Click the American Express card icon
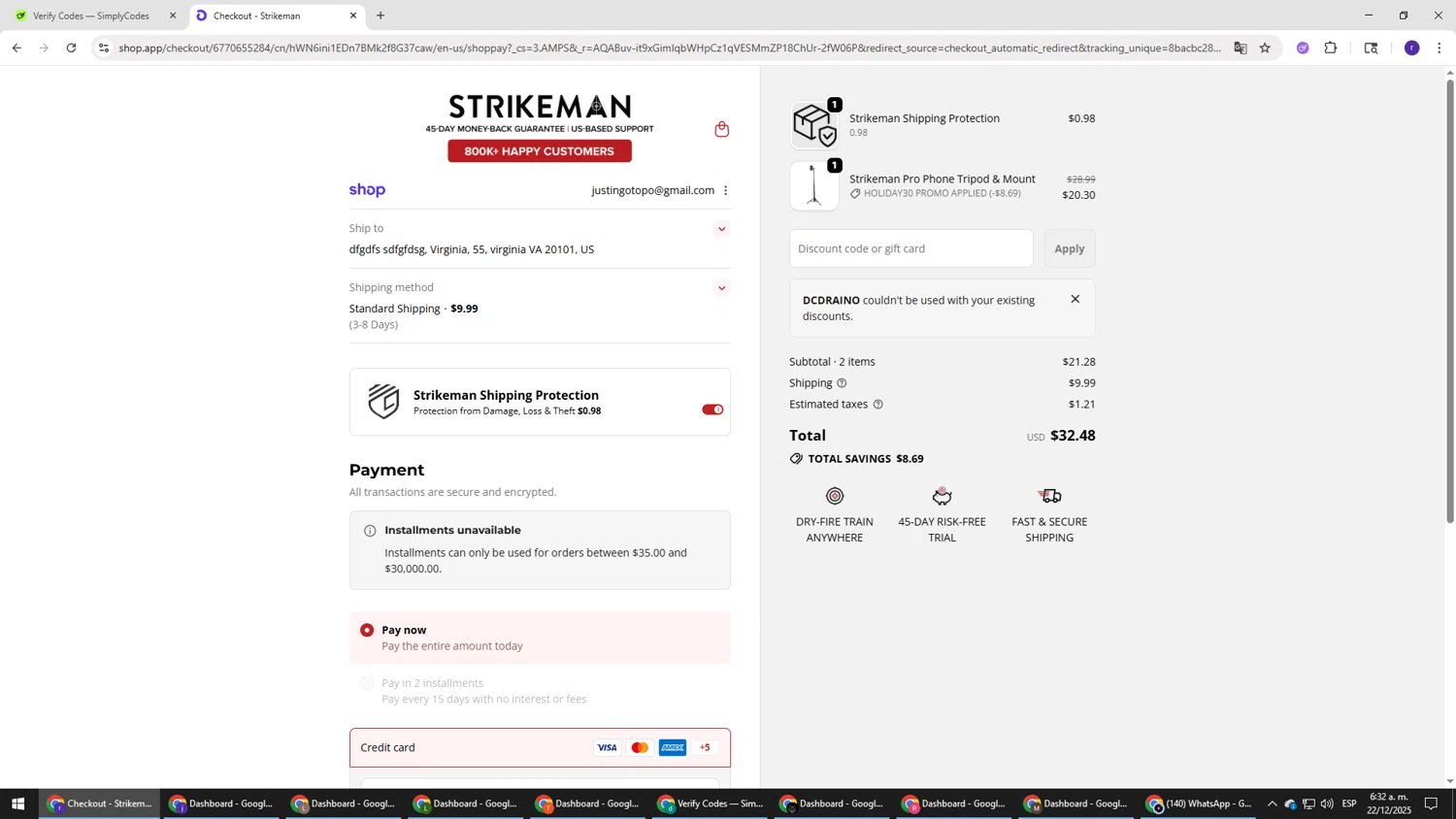This screenshot has width=1456, height=819. point(673,747)
